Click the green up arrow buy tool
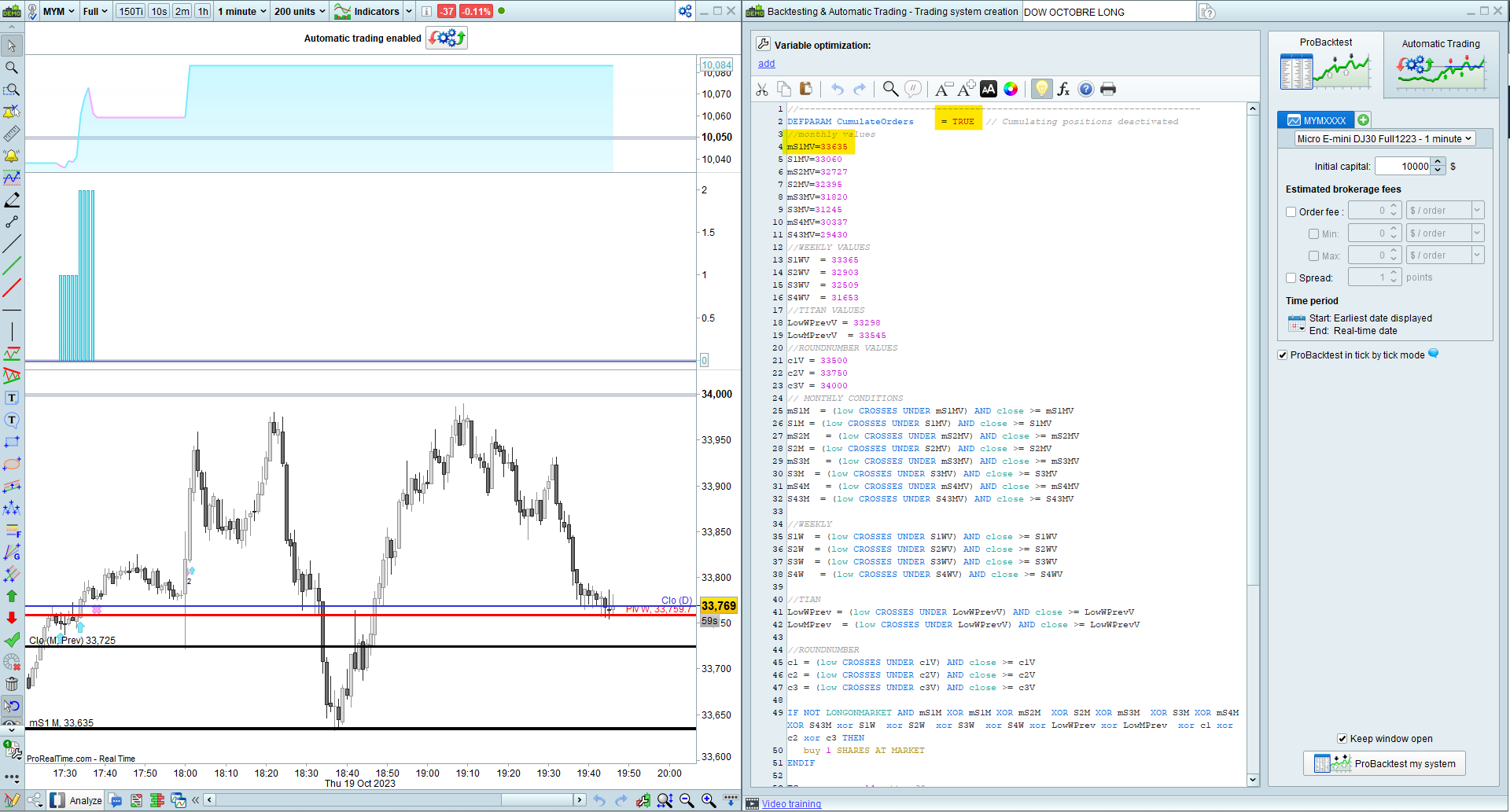1510x812 pixels. click(12, 596)
